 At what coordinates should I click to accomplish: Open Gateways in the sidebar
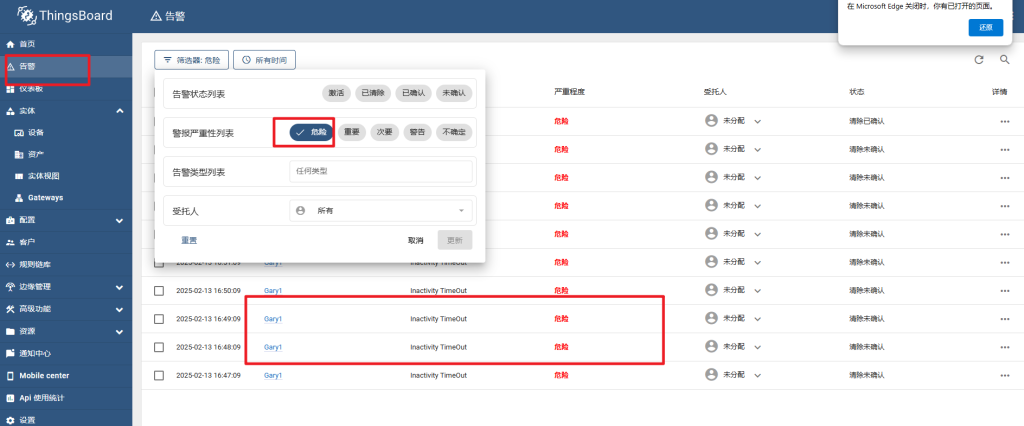coord(66,197)
